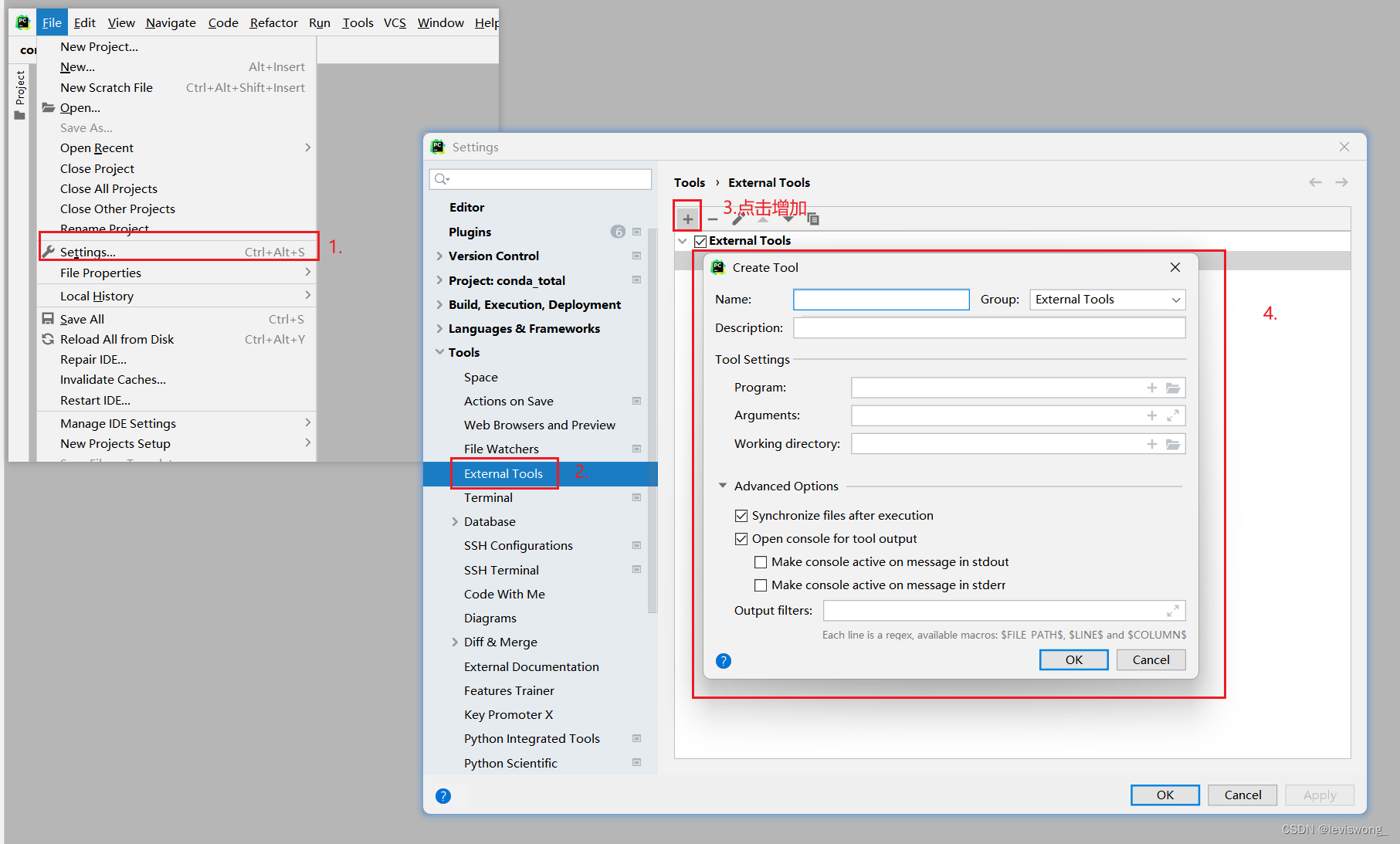Choose Manage IDE Settings submenu
The width and height of the screenshot is (1400, 844).
coord(178,423)
